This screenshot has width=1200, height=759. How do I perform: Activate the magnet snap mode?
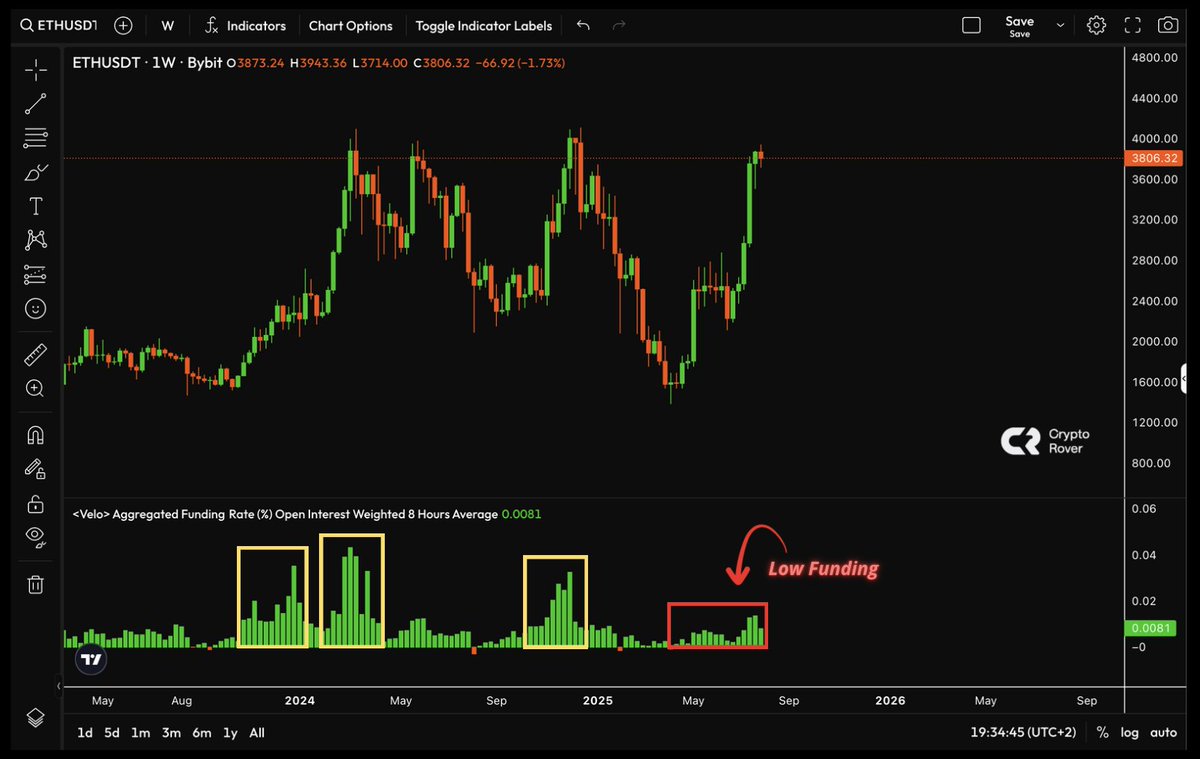(36, 436)
